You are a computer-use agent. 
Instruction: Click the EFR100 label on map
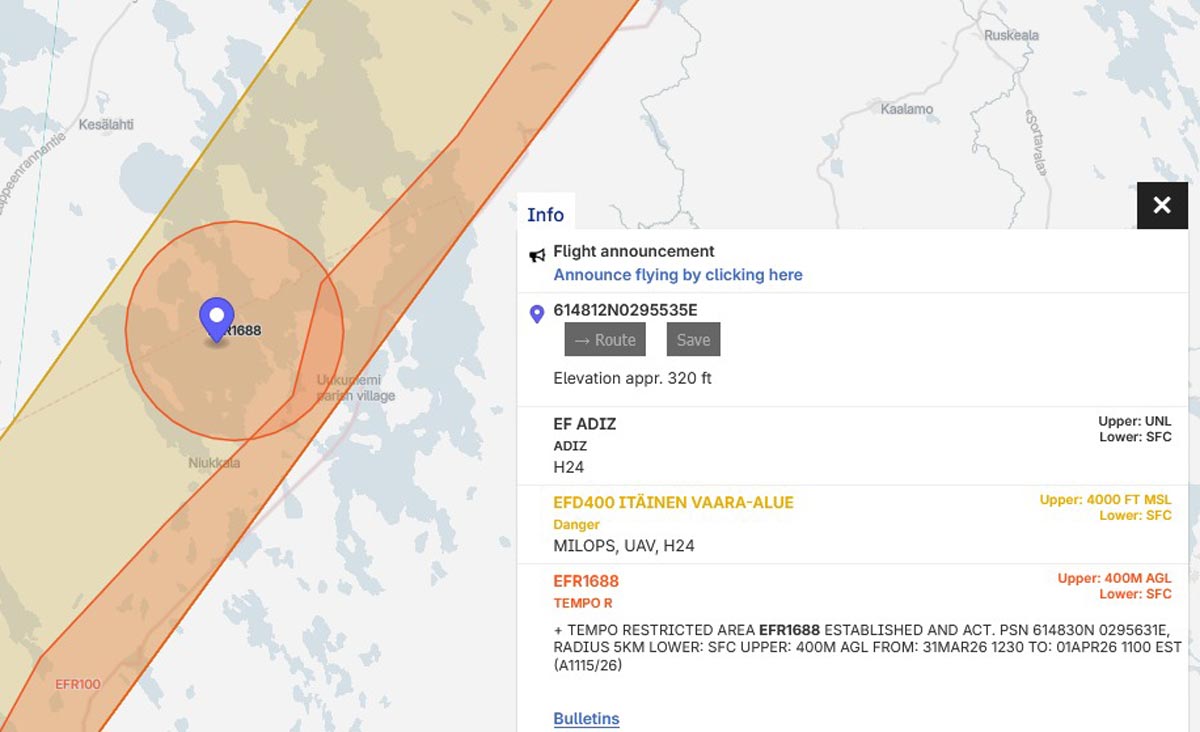click(x=78, y=684)
